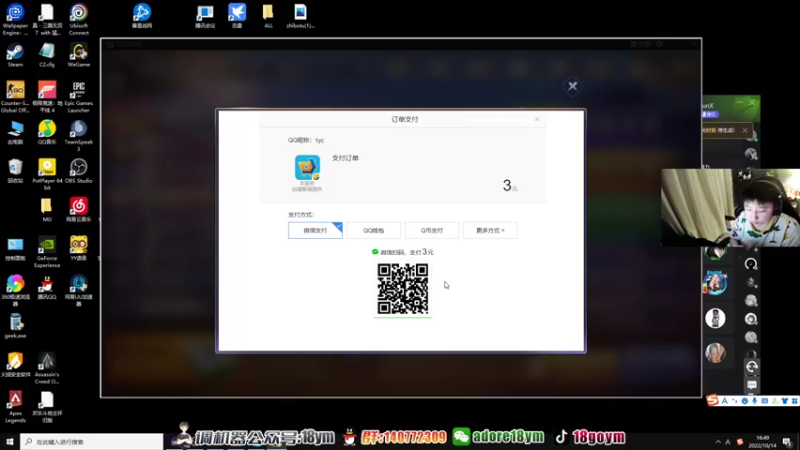The image size is (800, 450).
Task: Launch Steam from desktop
Action: 15,55
